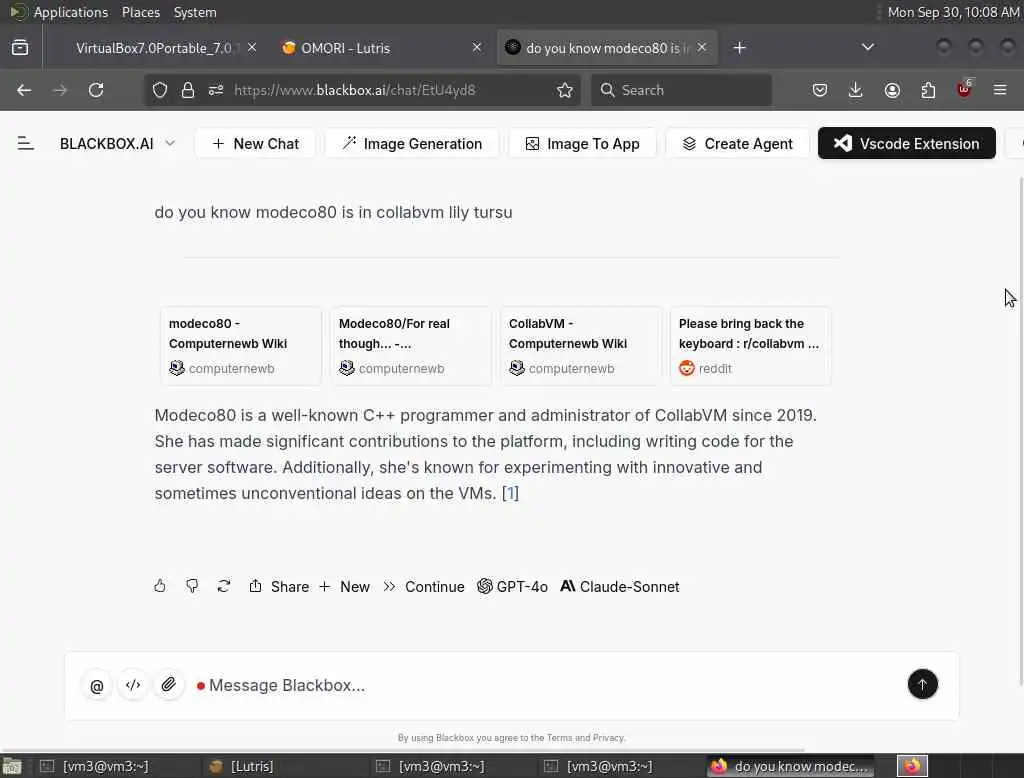Share this chat response
The width and height of the screenshot is (1024, 778).
(x=279, y=587)
